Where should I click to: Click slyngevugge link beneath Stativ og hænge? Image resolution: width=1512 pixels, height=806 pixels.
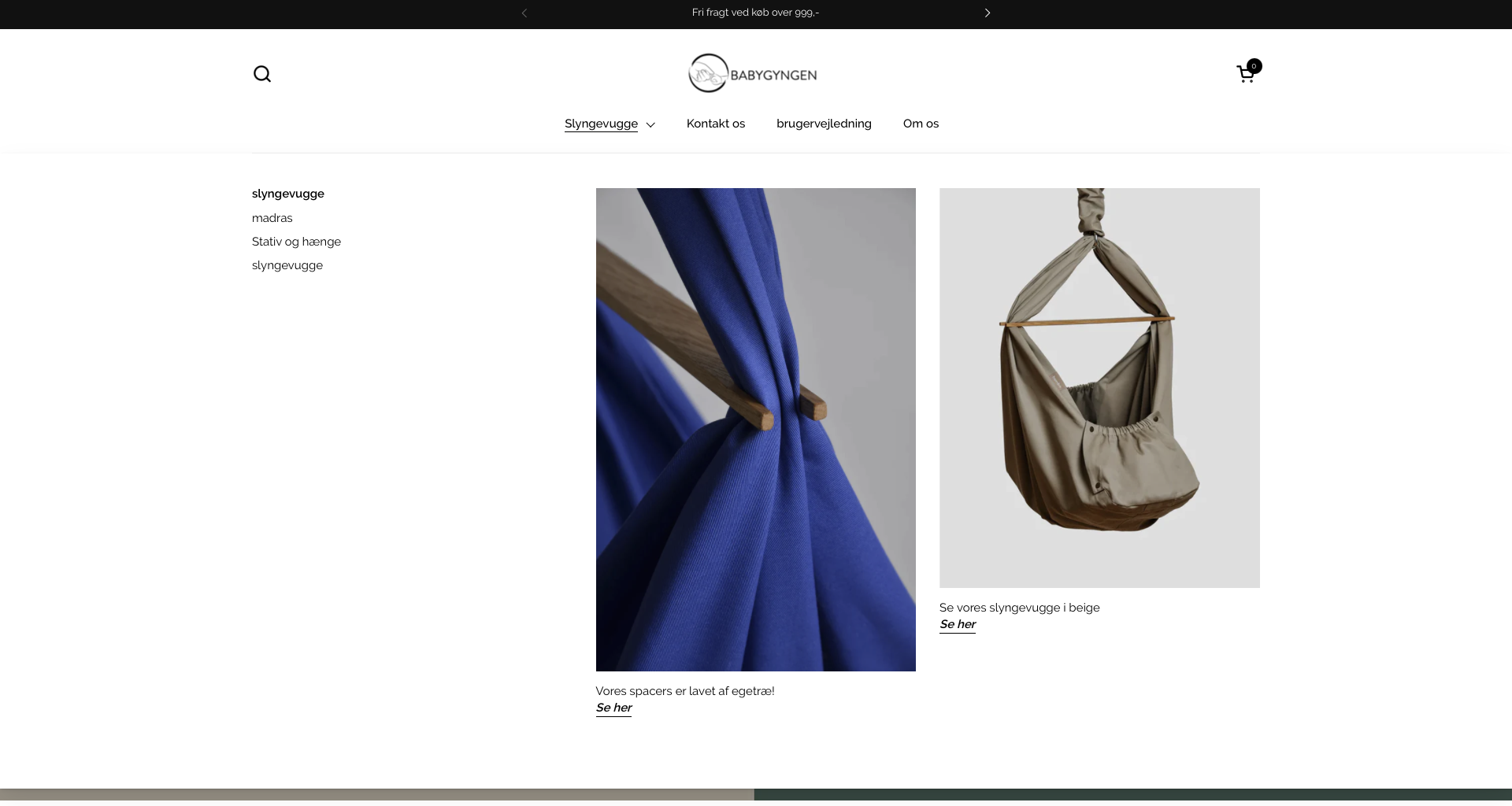click(x=287, y=265)
